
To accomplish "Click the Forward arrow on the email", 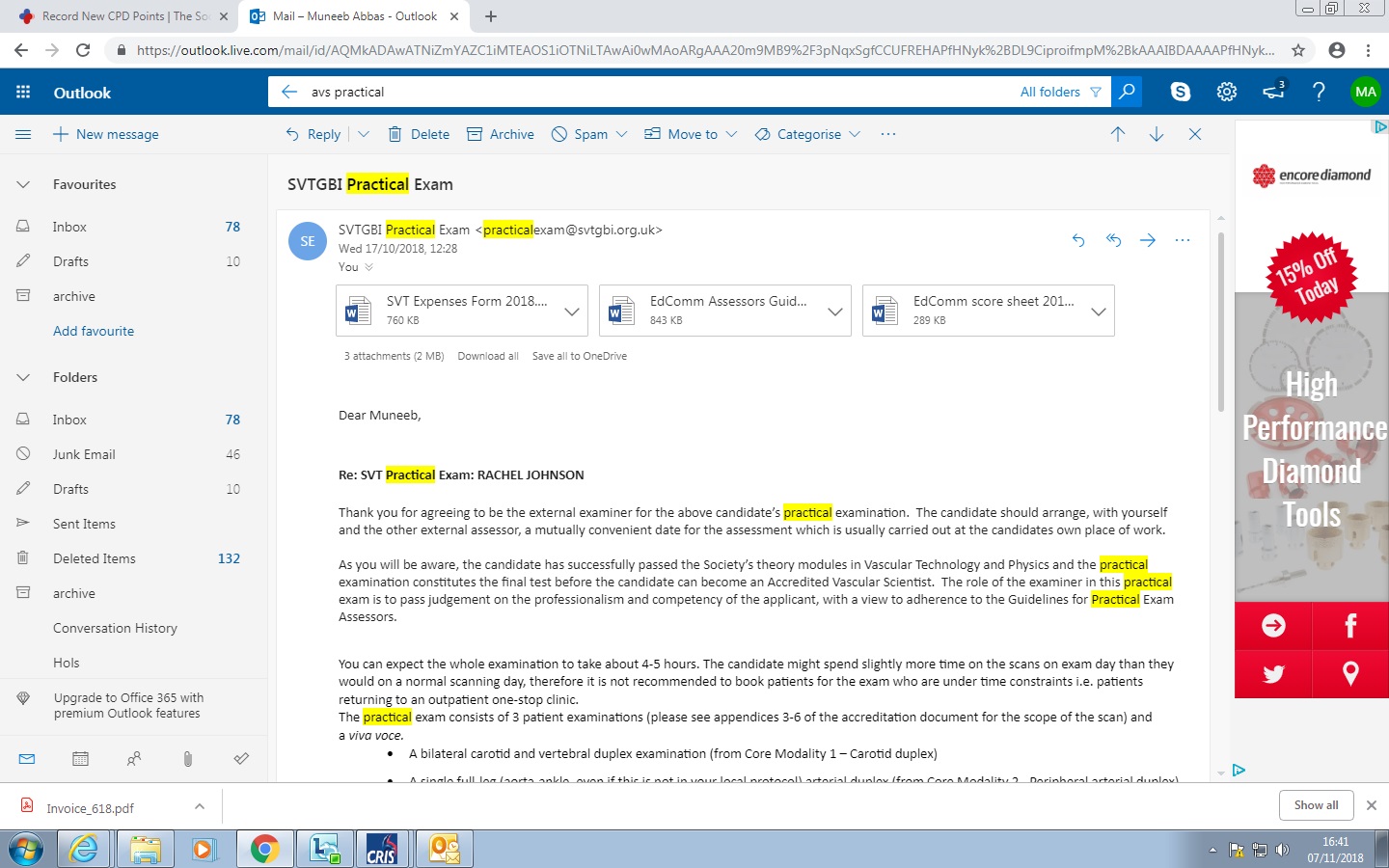I will [1147, 240].
